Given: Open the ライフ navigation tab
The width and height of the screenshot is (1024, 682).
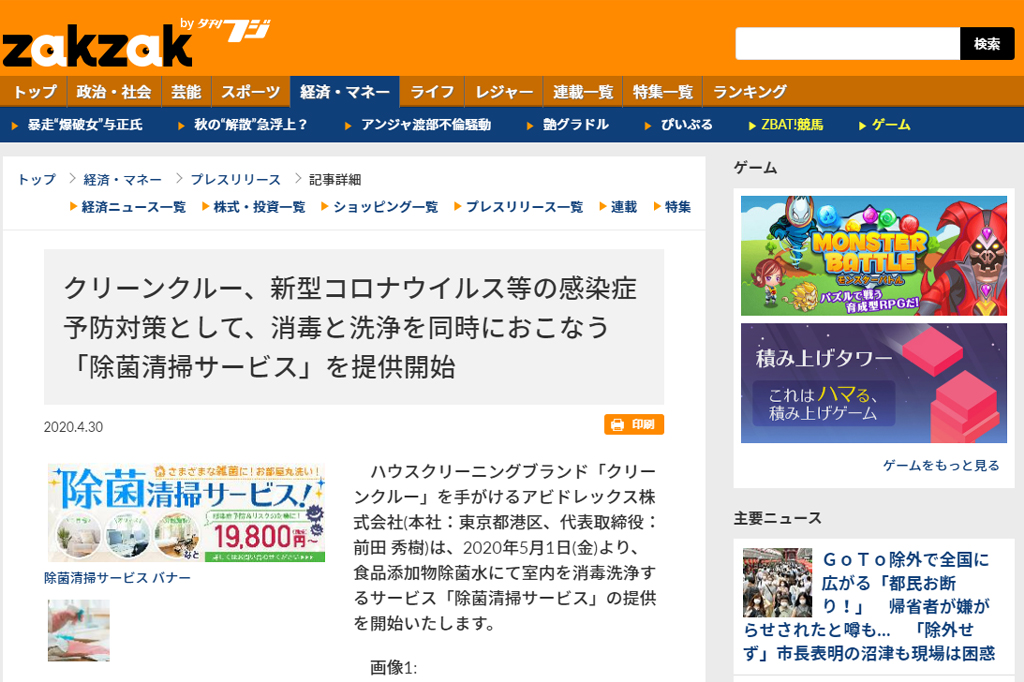Looking at the screenshot, I should click(432, 92).
